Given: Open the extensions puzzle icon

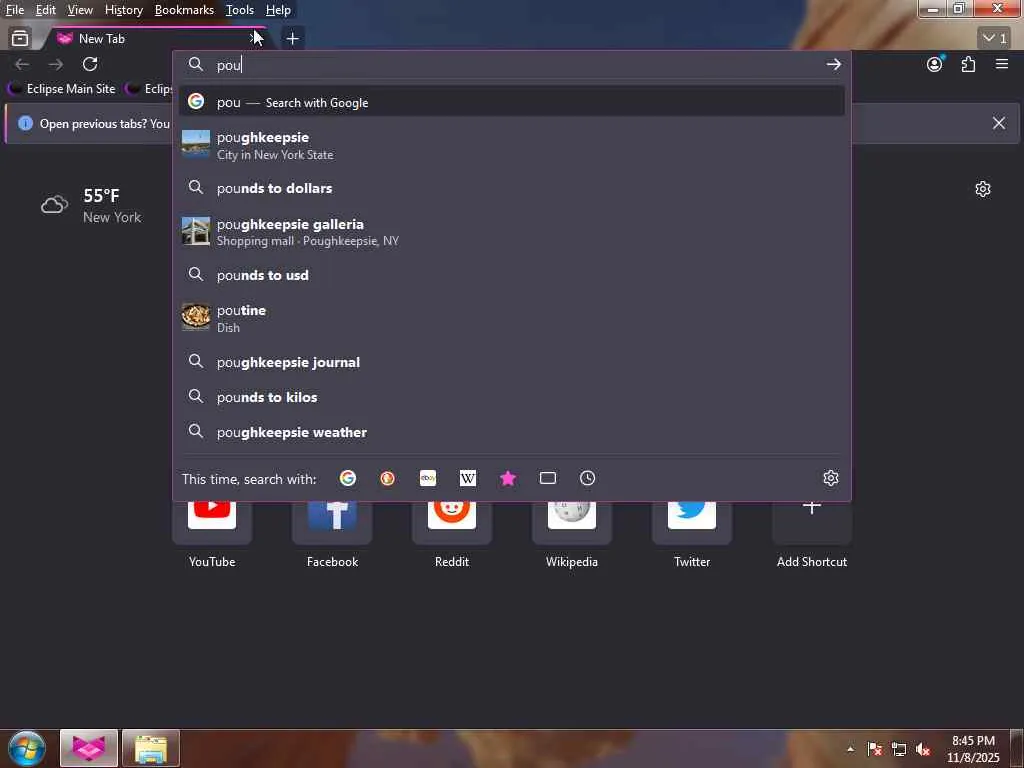Looking at the screenshot, I should [968, 64].
